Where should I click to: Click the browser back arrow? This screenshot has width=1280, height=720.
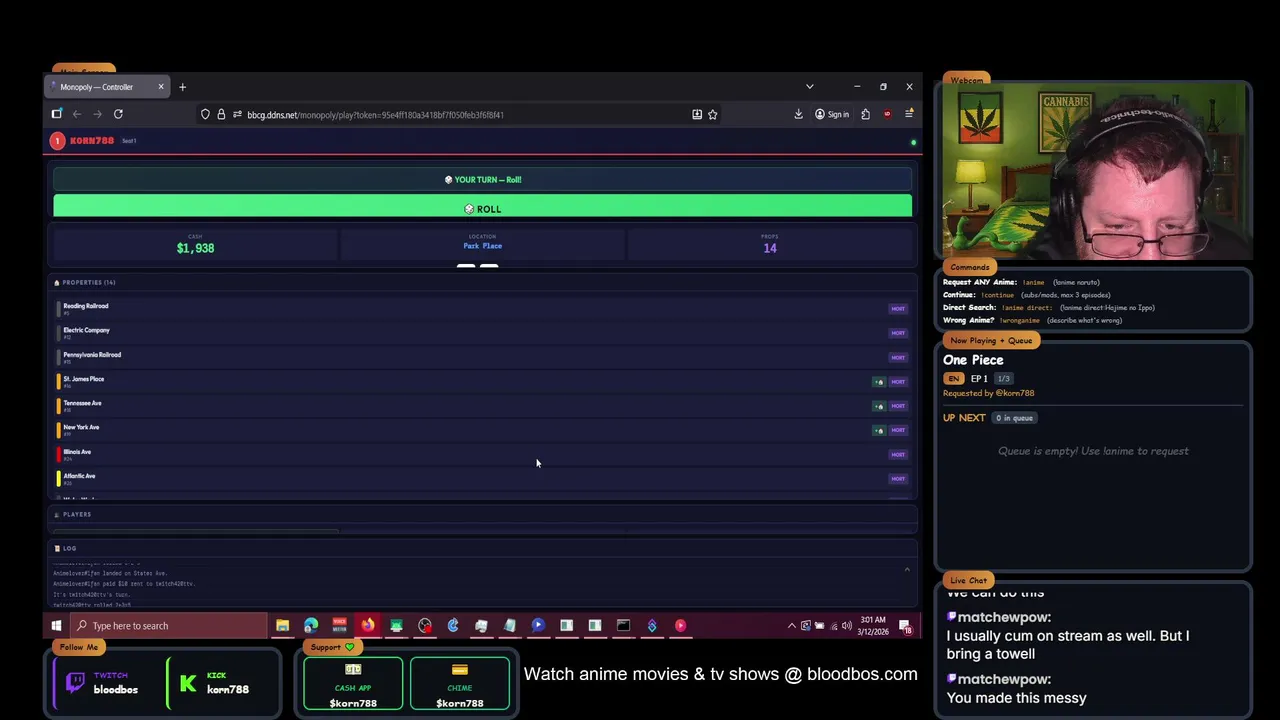[76, 114]
